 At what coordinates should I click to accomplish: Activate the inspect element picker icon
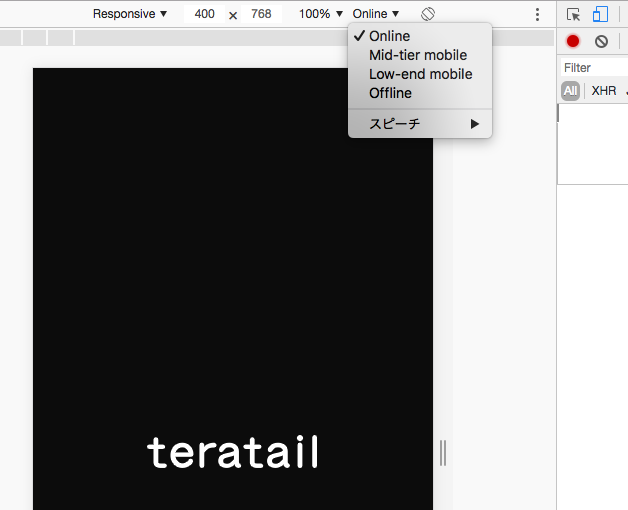pos(574,14)
